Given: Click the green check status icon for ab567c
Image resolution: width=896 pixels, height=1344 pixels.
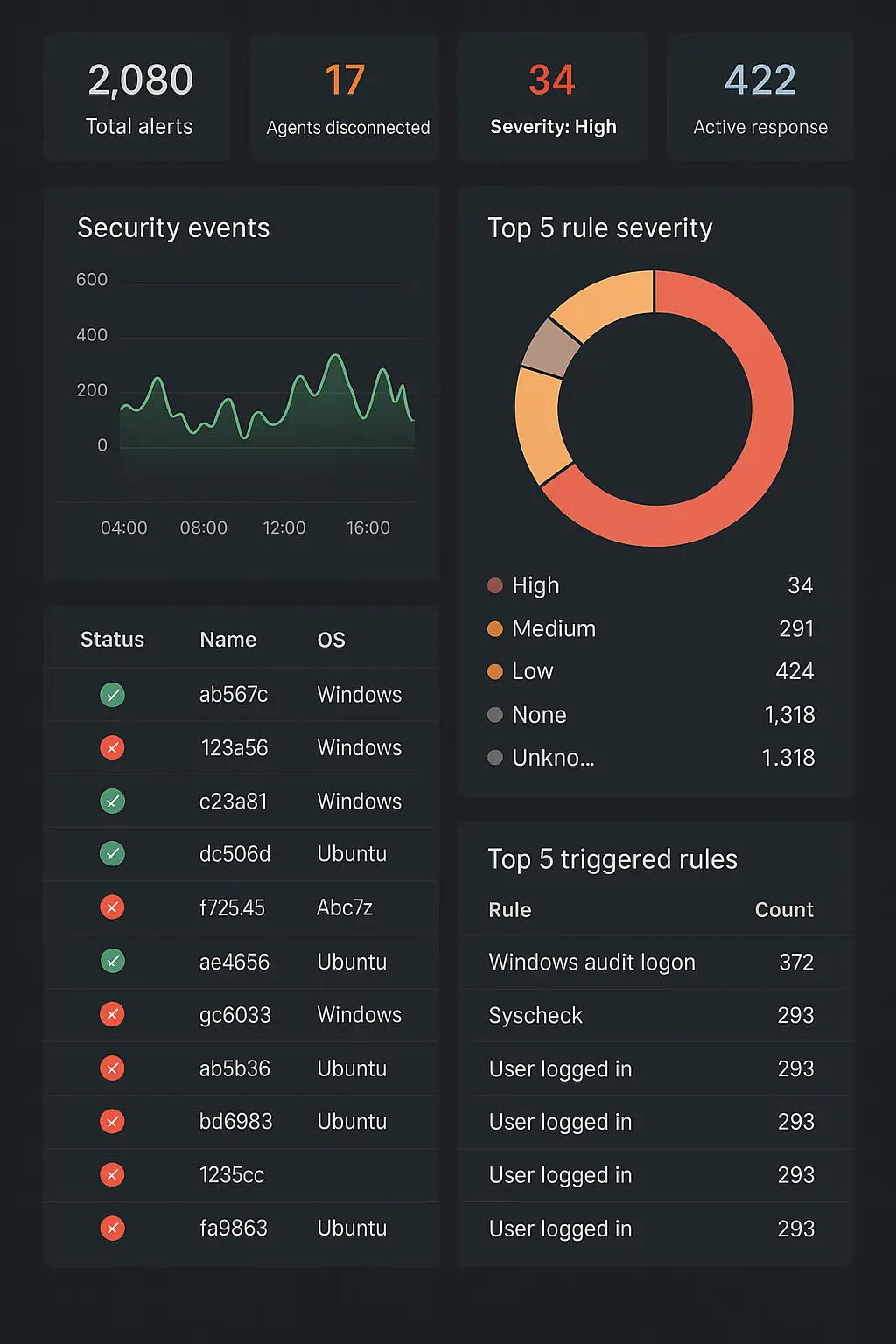Looking at the screenshot, I should [112, 695].
